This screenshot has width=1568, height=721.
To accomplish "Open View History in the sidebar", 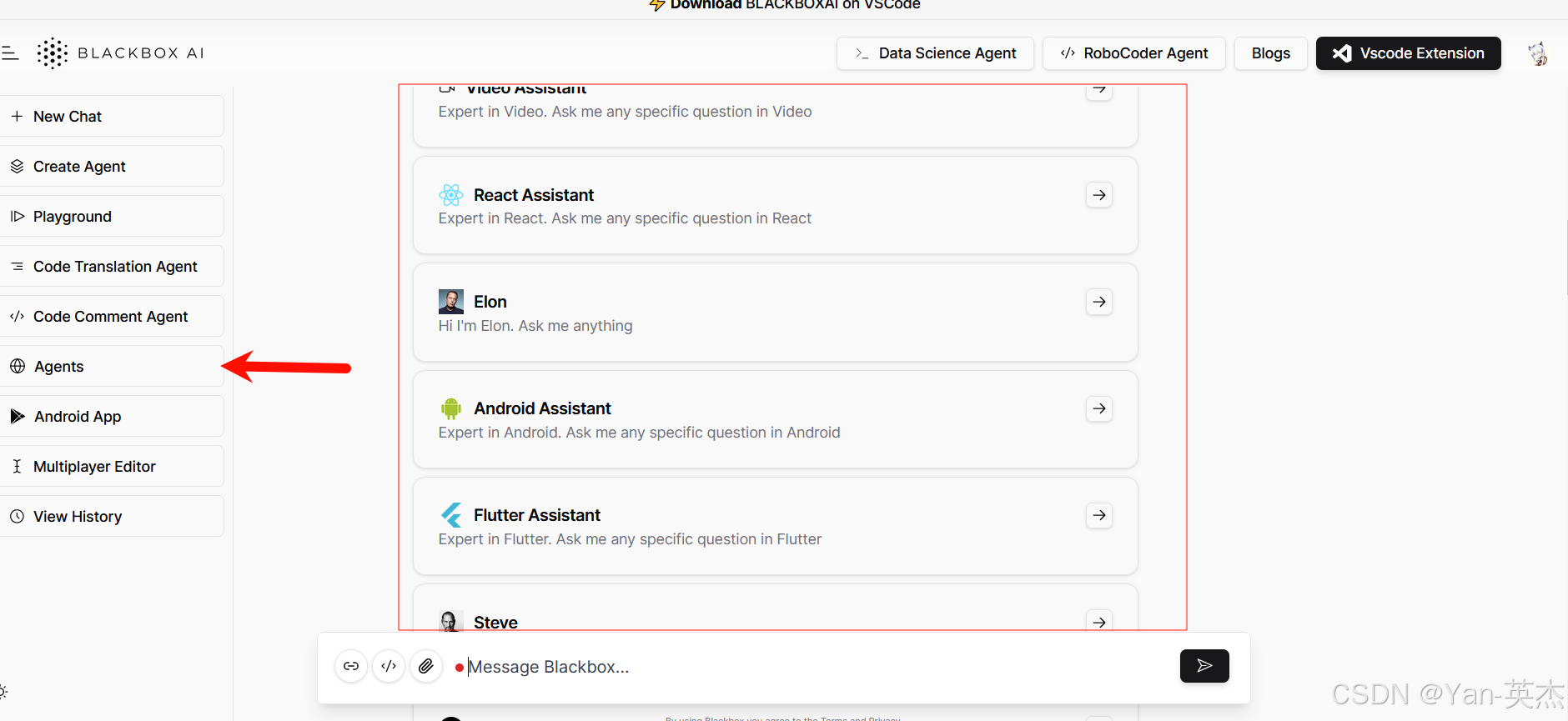I will [x=112, y=517].
